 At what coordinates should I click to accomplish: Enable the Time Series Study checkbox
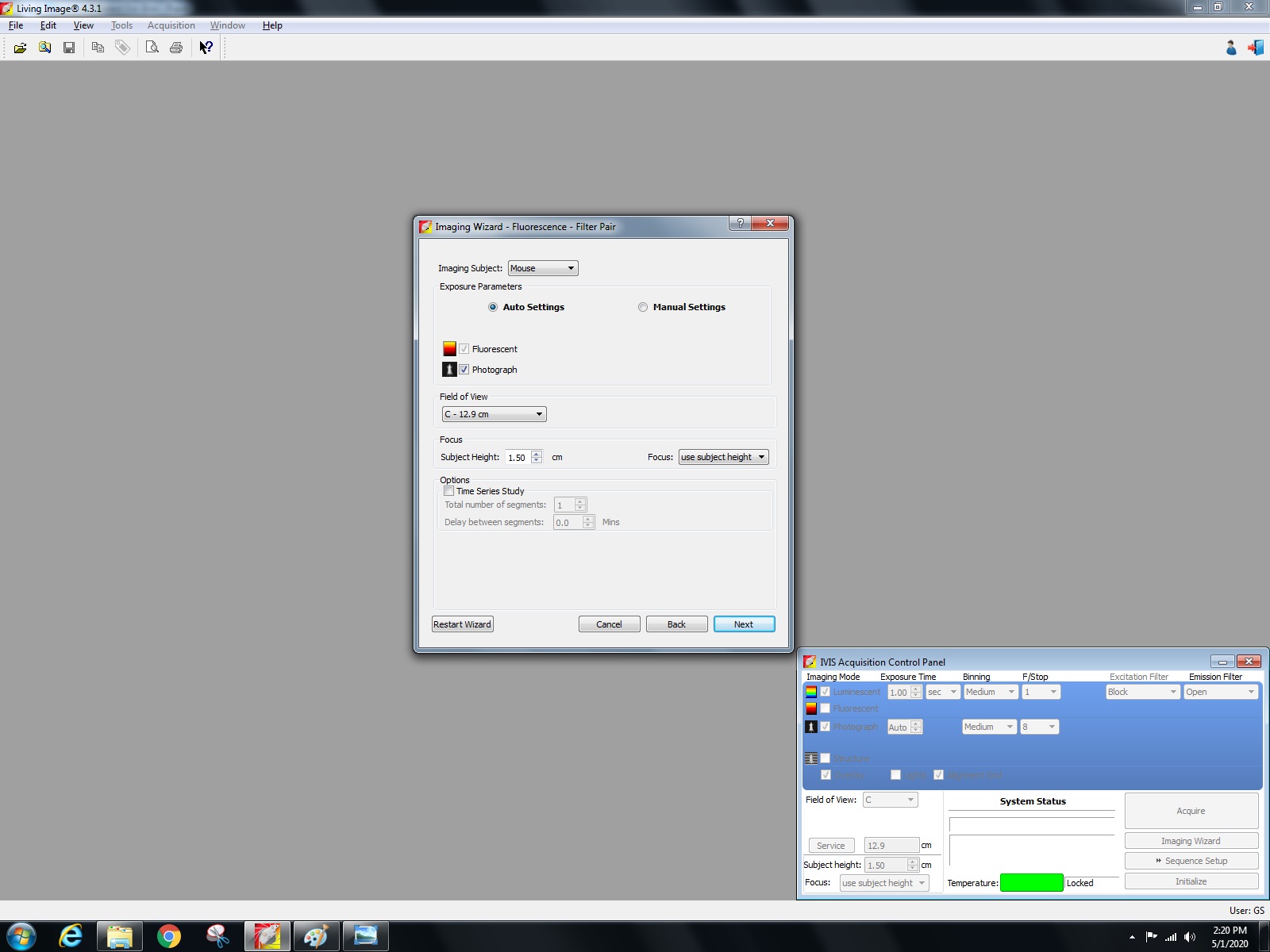click(x=449, y=491)
